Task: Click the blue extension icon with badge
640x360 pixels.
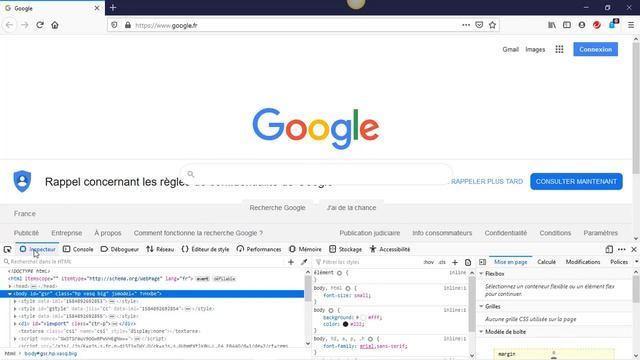Action: coord(613,24)
